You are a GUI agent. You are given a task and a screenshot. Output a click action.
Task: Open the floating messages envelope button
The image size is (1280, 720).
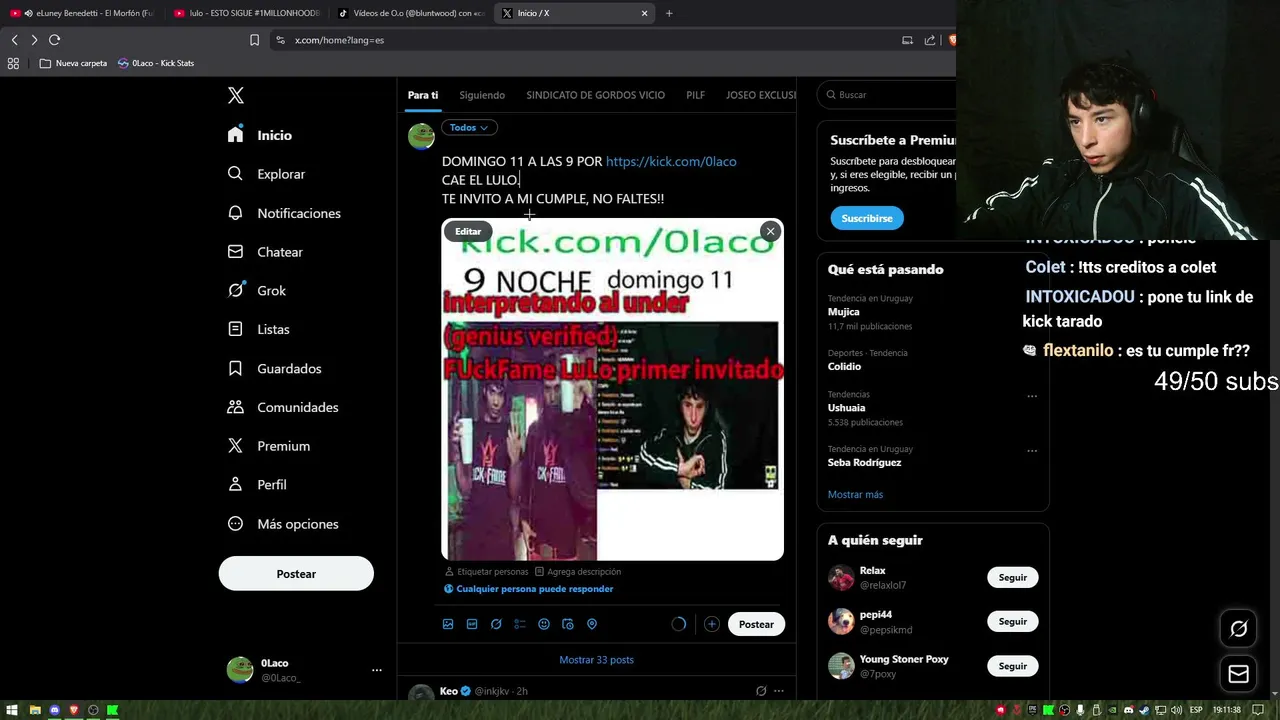1238,674
